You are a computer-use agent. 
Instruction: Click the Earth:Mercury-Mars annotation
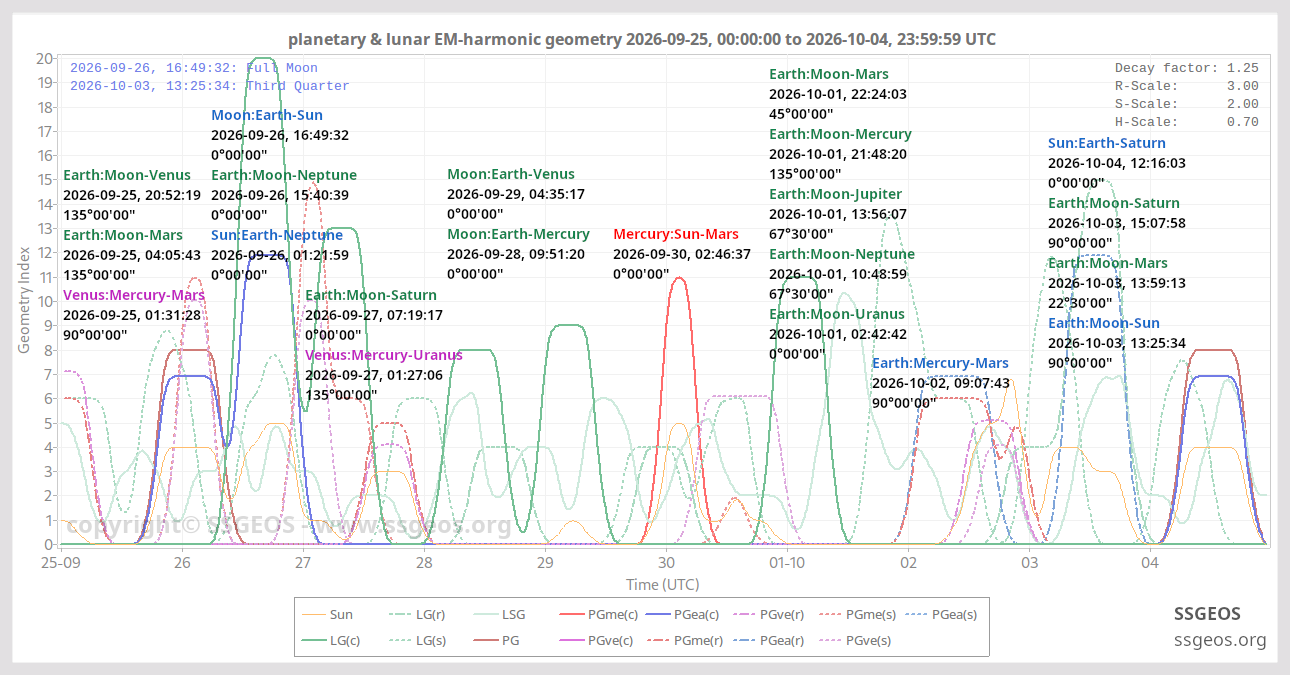point(940,363)
